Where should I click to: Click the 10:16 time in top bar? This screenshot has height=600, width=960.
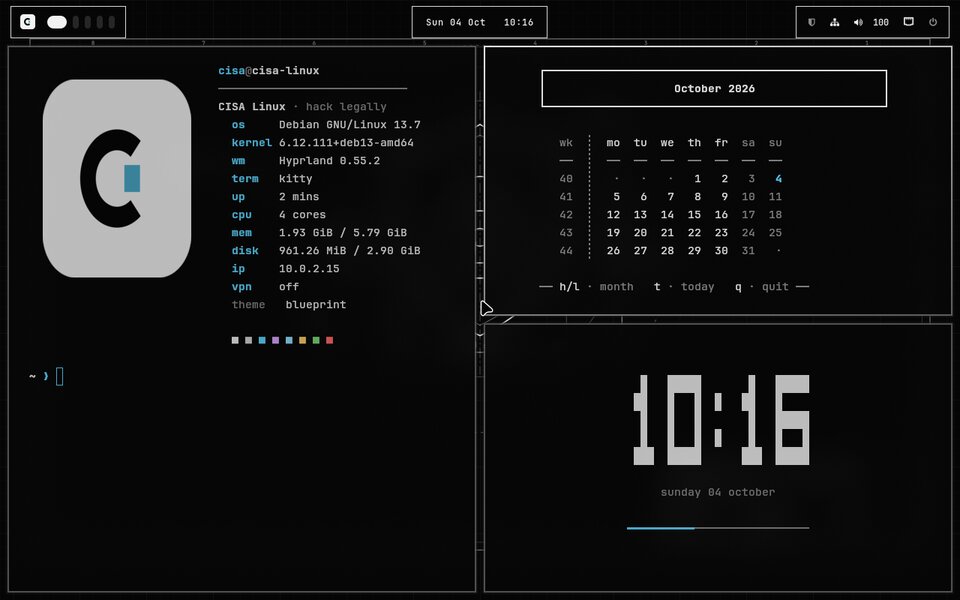point(519,22)
